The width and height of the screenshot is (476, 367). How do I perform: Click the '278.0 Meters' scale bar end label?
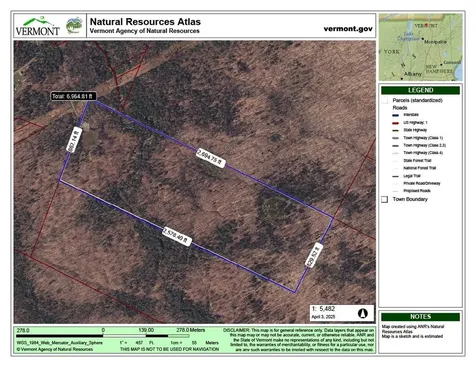click(191, 330)
